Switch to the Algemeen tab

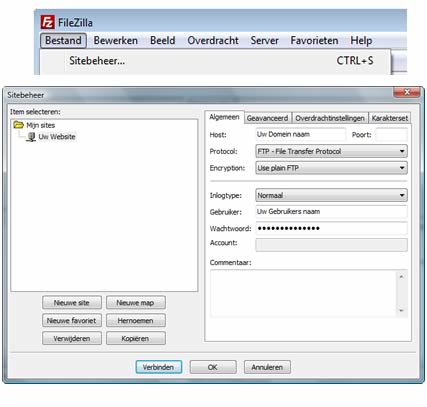tap(224, 117)
